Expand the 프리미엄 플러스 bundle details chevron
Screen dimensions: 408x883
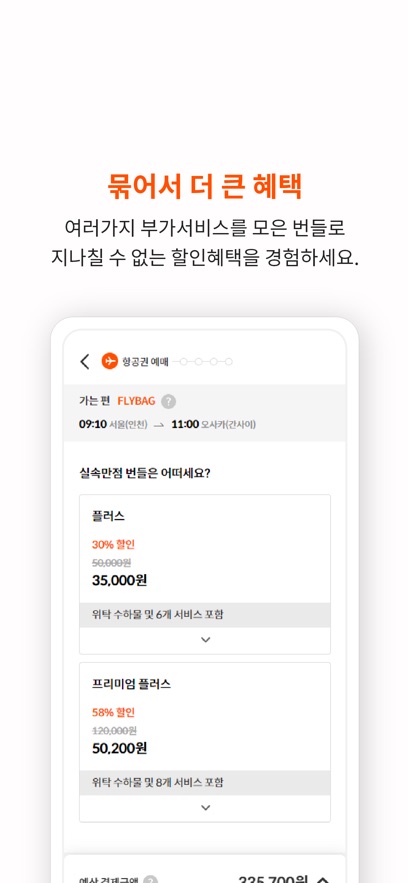tap(205, 808)
